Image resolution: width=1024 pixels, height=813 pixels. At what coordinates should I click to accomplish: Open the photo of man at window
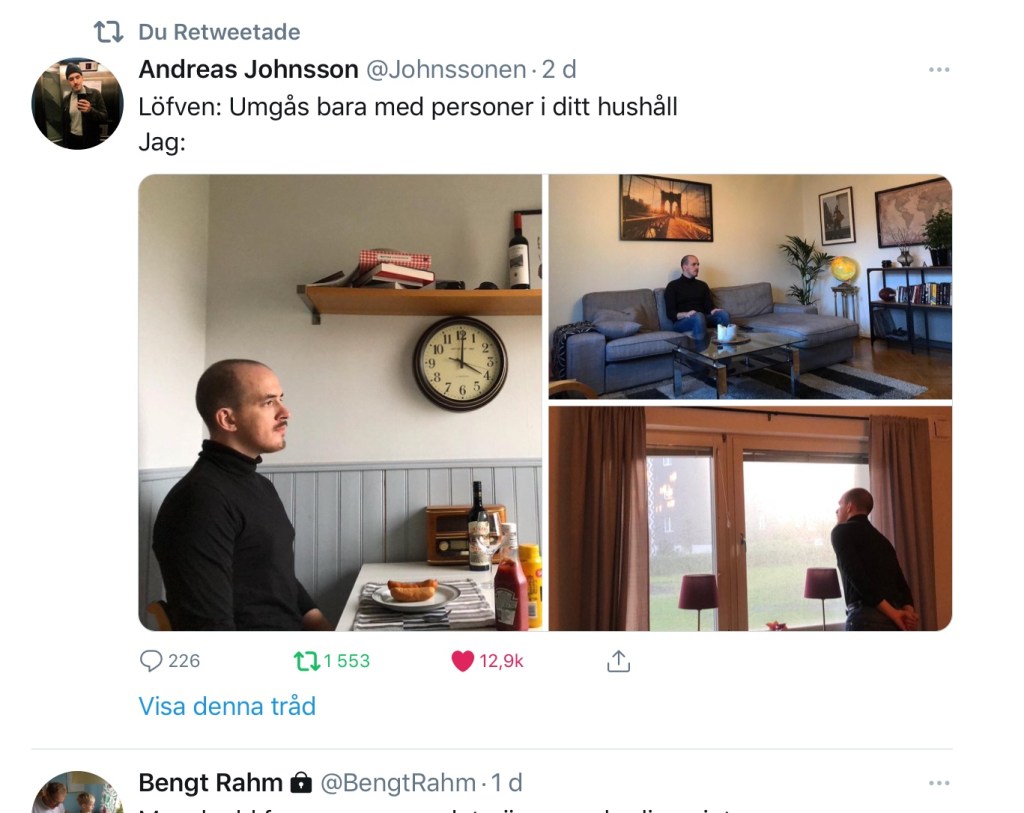point(750,518)
